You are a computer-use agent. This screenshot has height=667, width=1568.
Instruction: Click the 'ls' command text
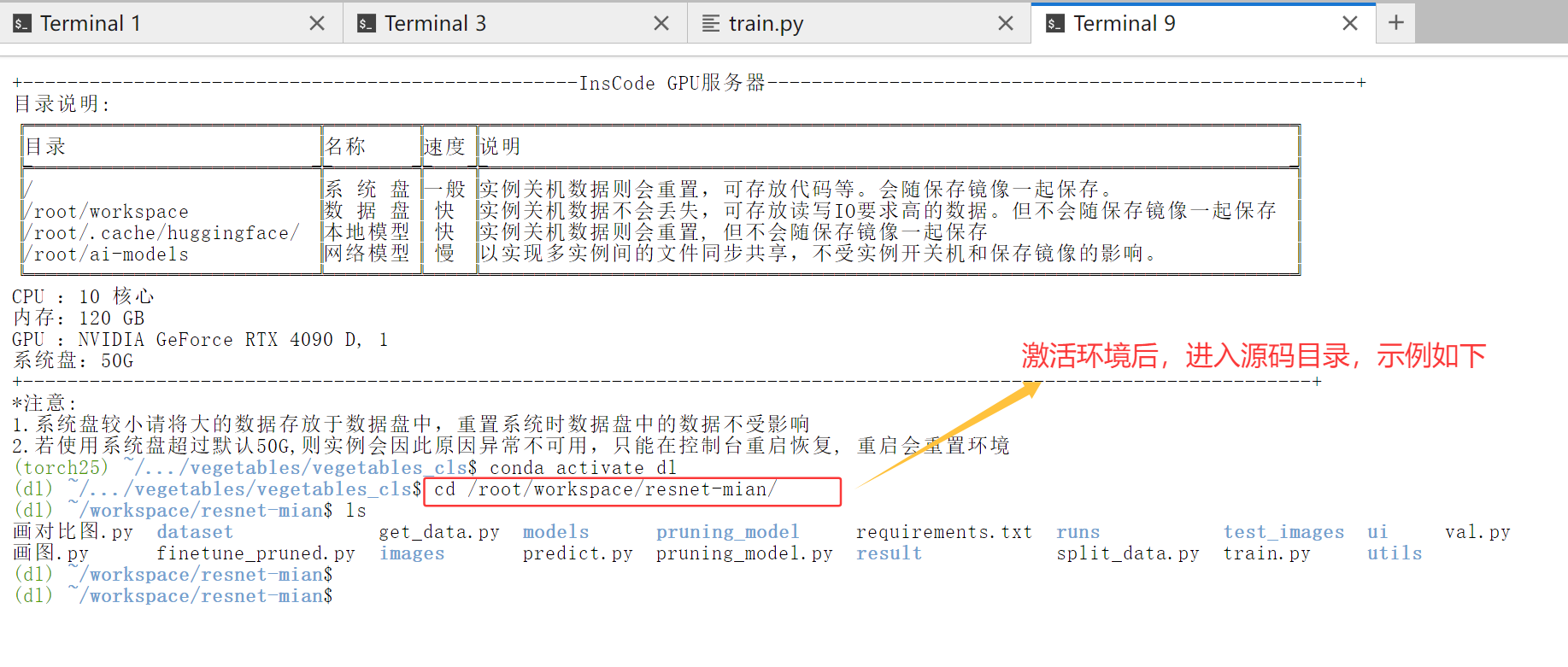point(356,511)
